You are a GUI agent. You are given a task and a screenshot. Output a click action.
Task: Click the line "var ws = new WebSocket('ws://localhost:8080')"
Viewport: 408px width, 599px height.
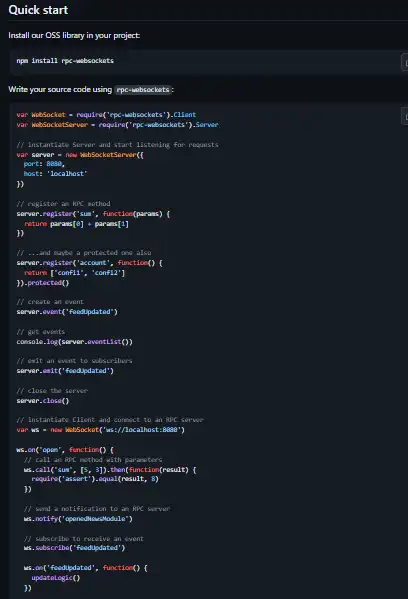100,430
